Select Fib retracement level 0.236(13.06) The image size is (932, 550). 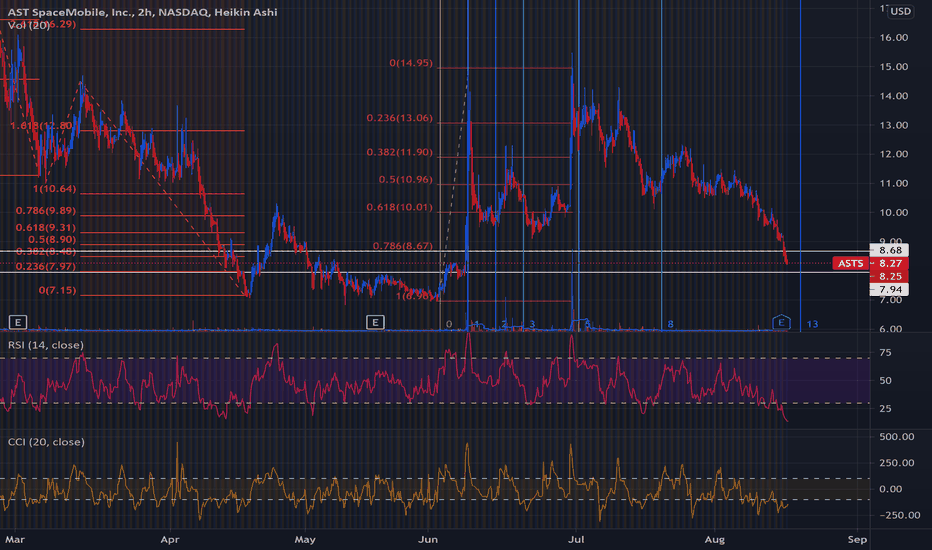[x=399, y=118]
